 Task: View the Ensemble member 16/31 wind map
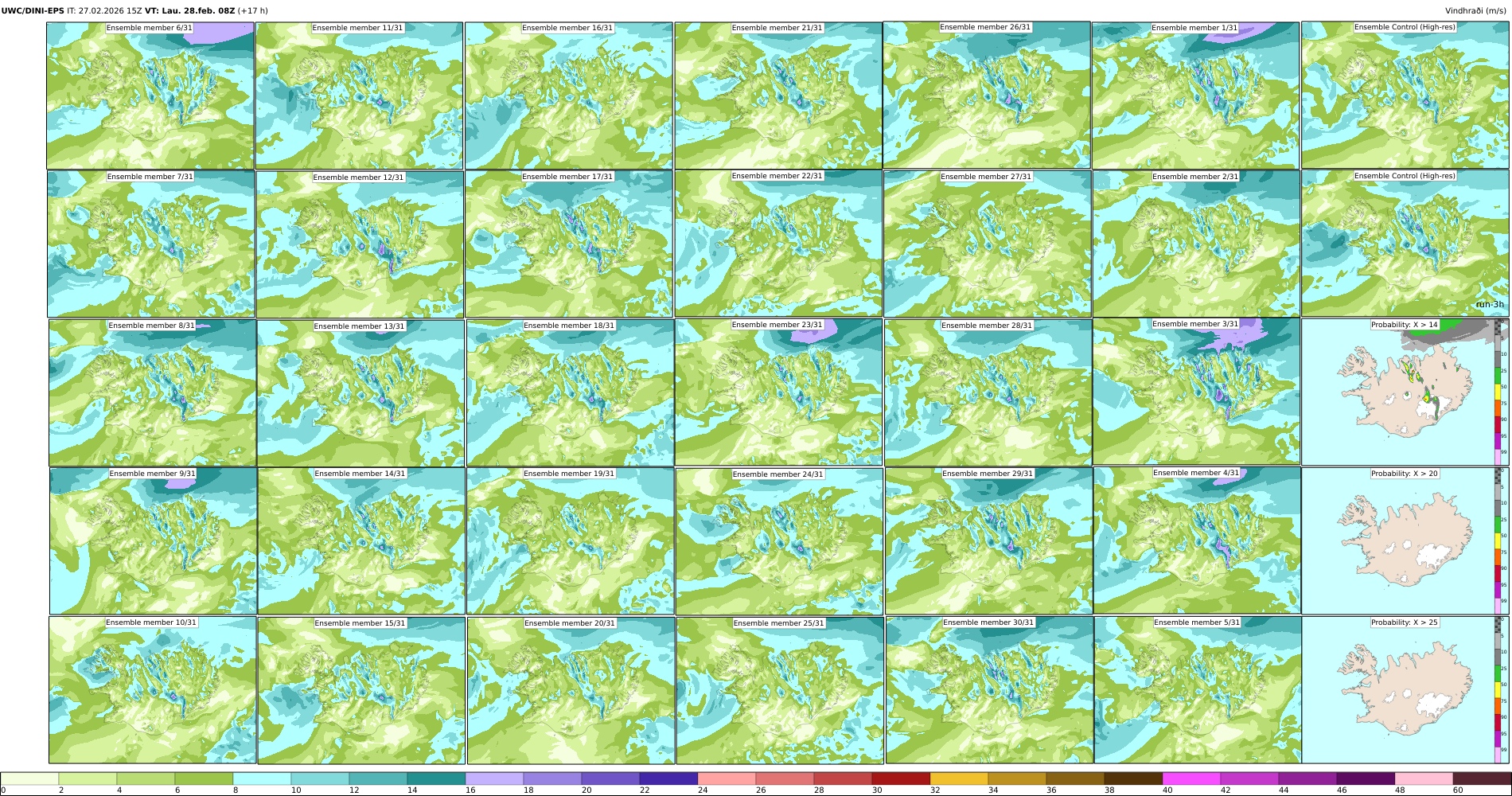568,96
